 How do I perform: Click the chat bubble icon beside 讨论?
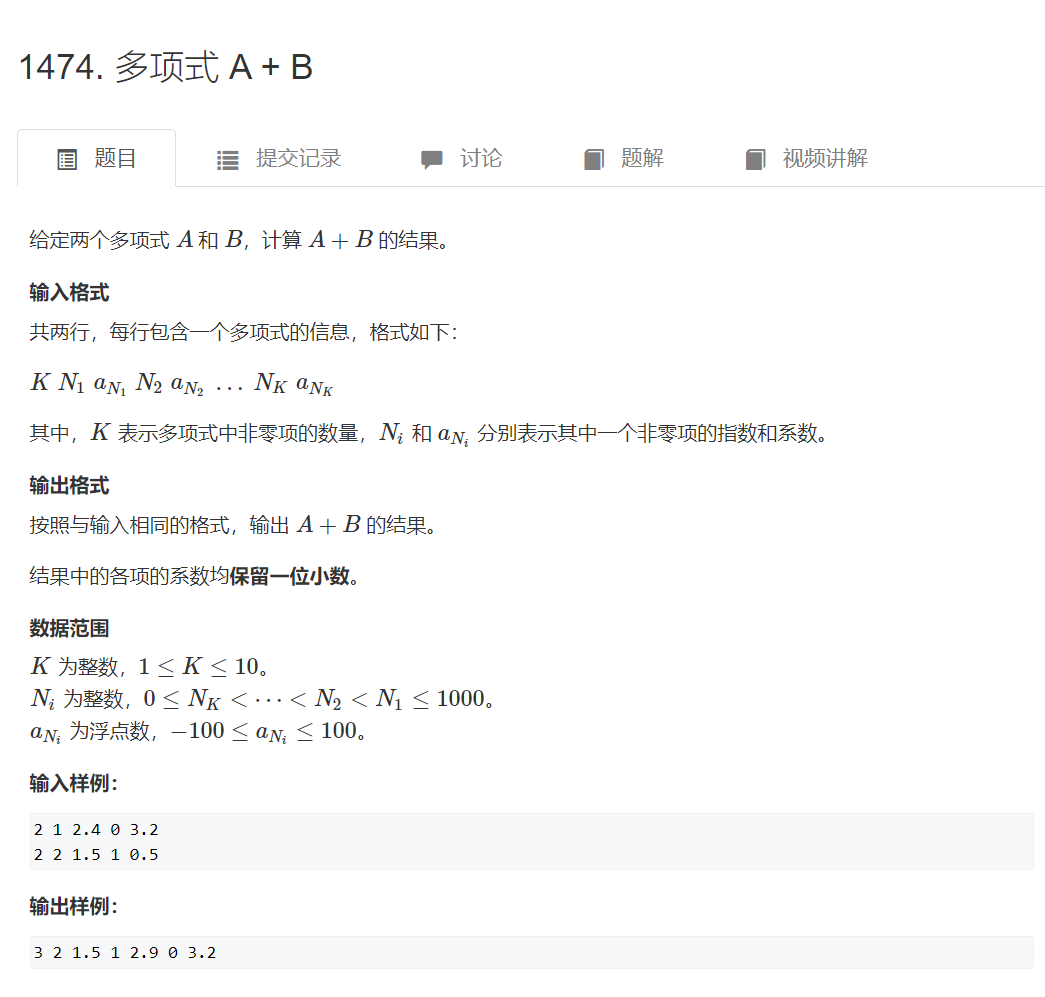[431, 160]
